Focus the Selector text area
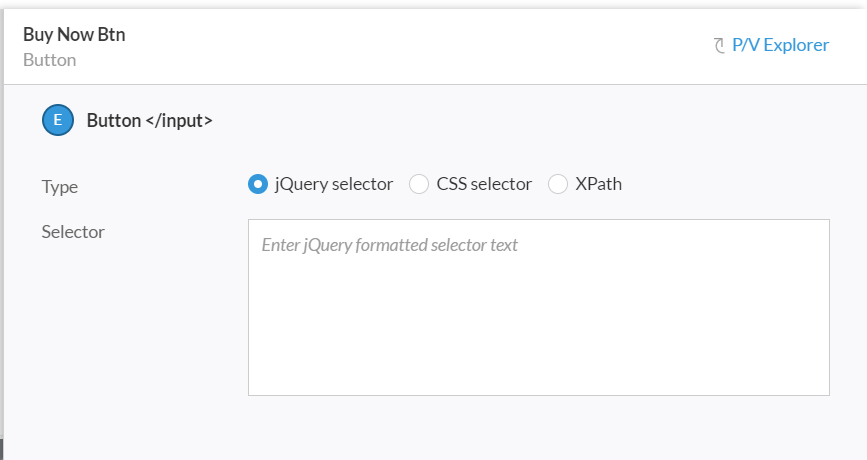Screen dimensions: 867x460 [539, 307]
